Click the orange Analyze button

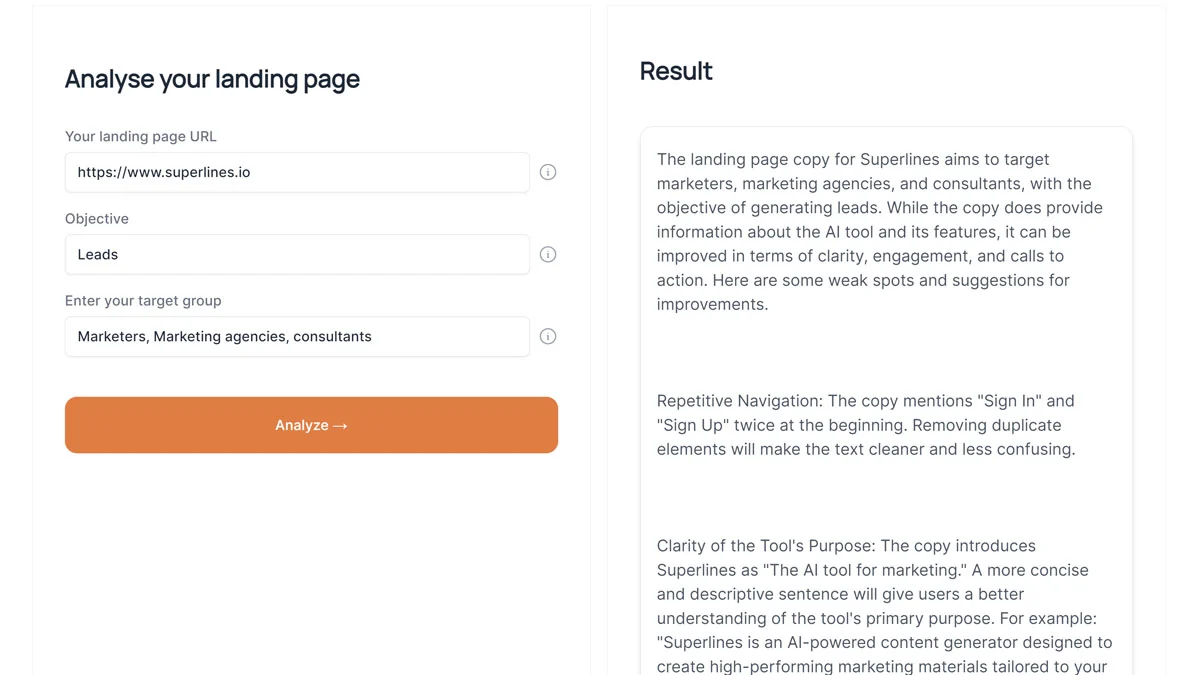point(311,425)
